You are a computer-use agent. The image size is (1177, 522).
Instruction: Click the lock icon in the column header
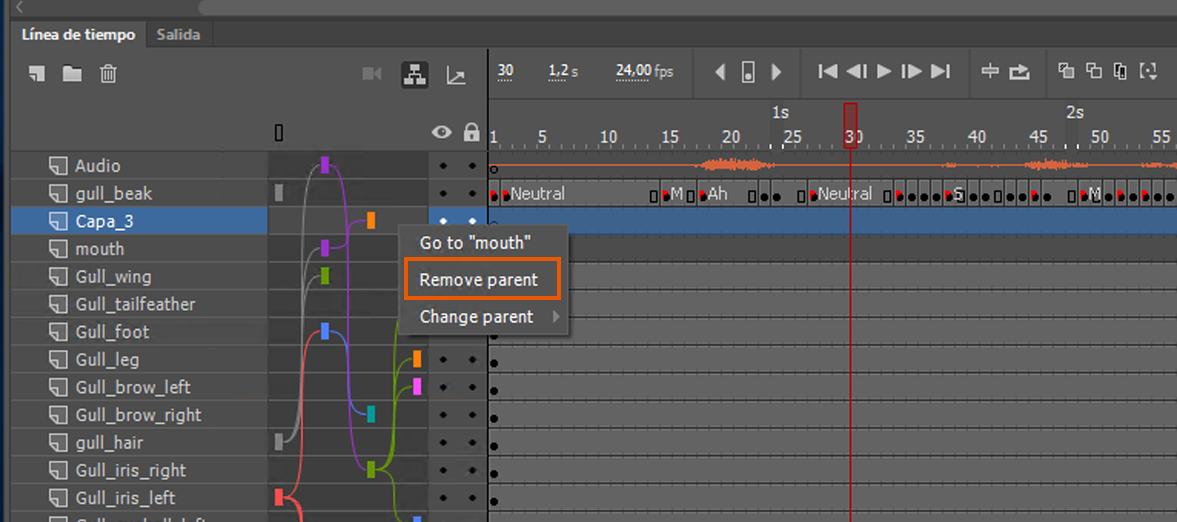point(471,133)
